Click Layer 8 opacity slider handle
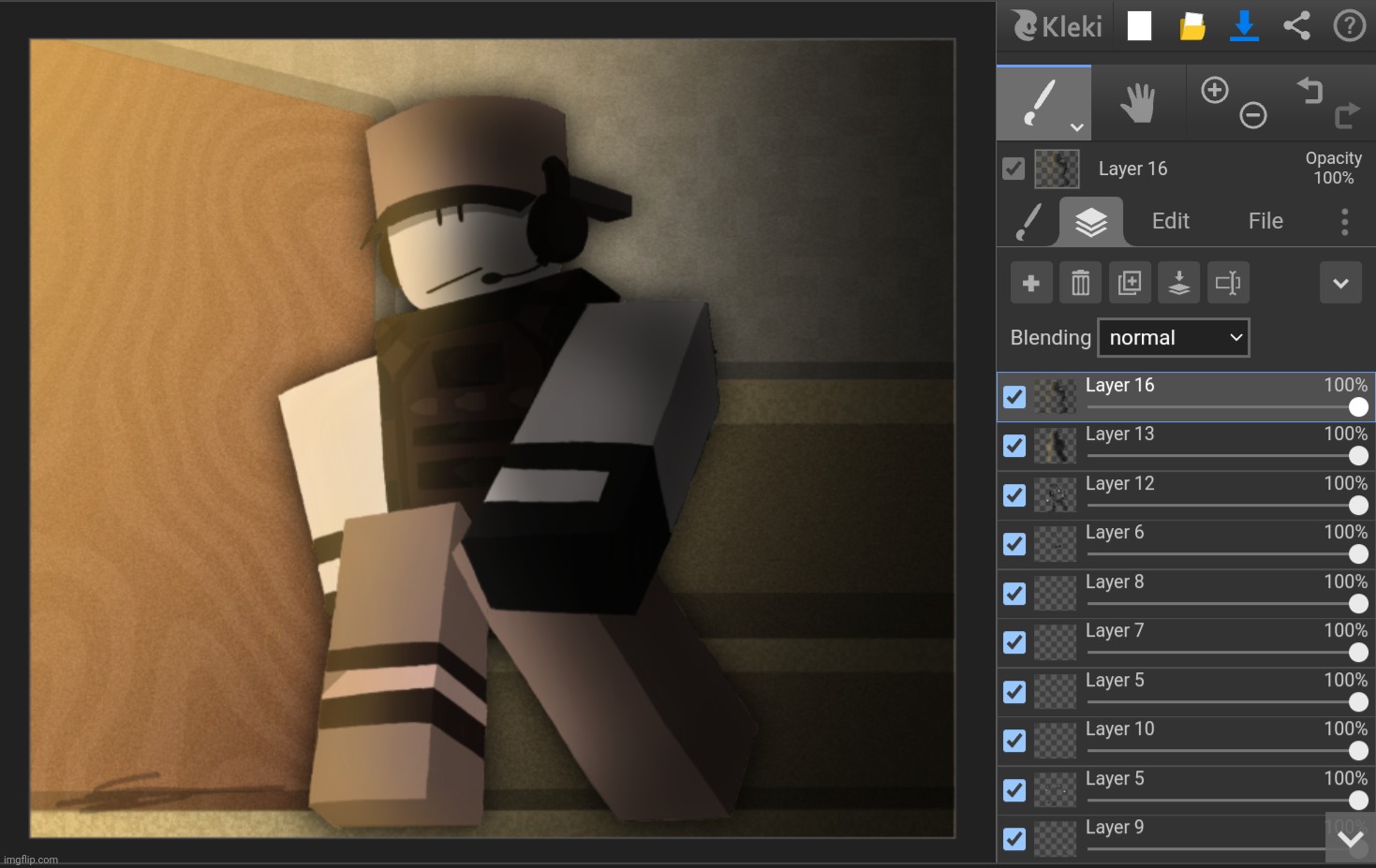The width and height of the screenshot is (1376, 868). tap(1358, 604)
